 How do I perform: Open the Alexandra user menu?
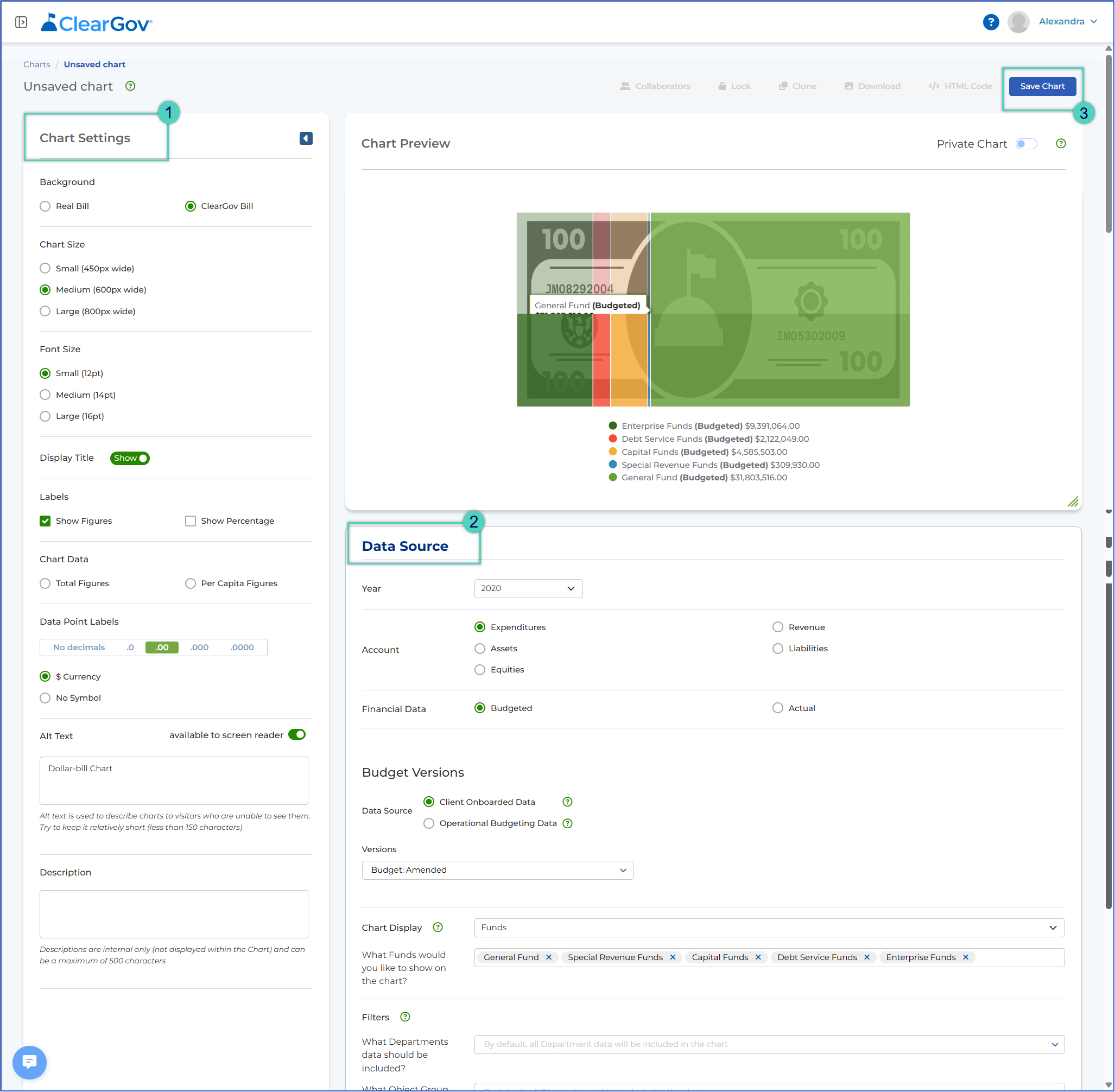point(1067,22)
